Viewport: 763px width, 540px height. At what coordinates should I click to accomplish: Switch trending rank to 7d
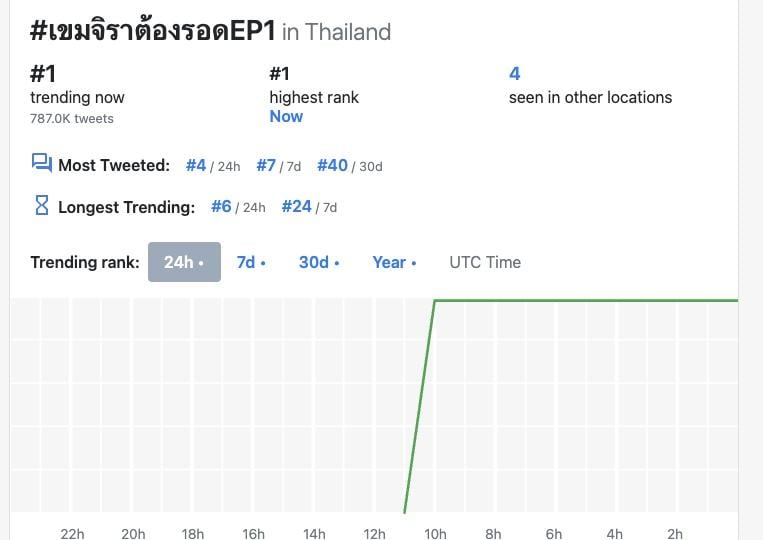tap(251, 262)
